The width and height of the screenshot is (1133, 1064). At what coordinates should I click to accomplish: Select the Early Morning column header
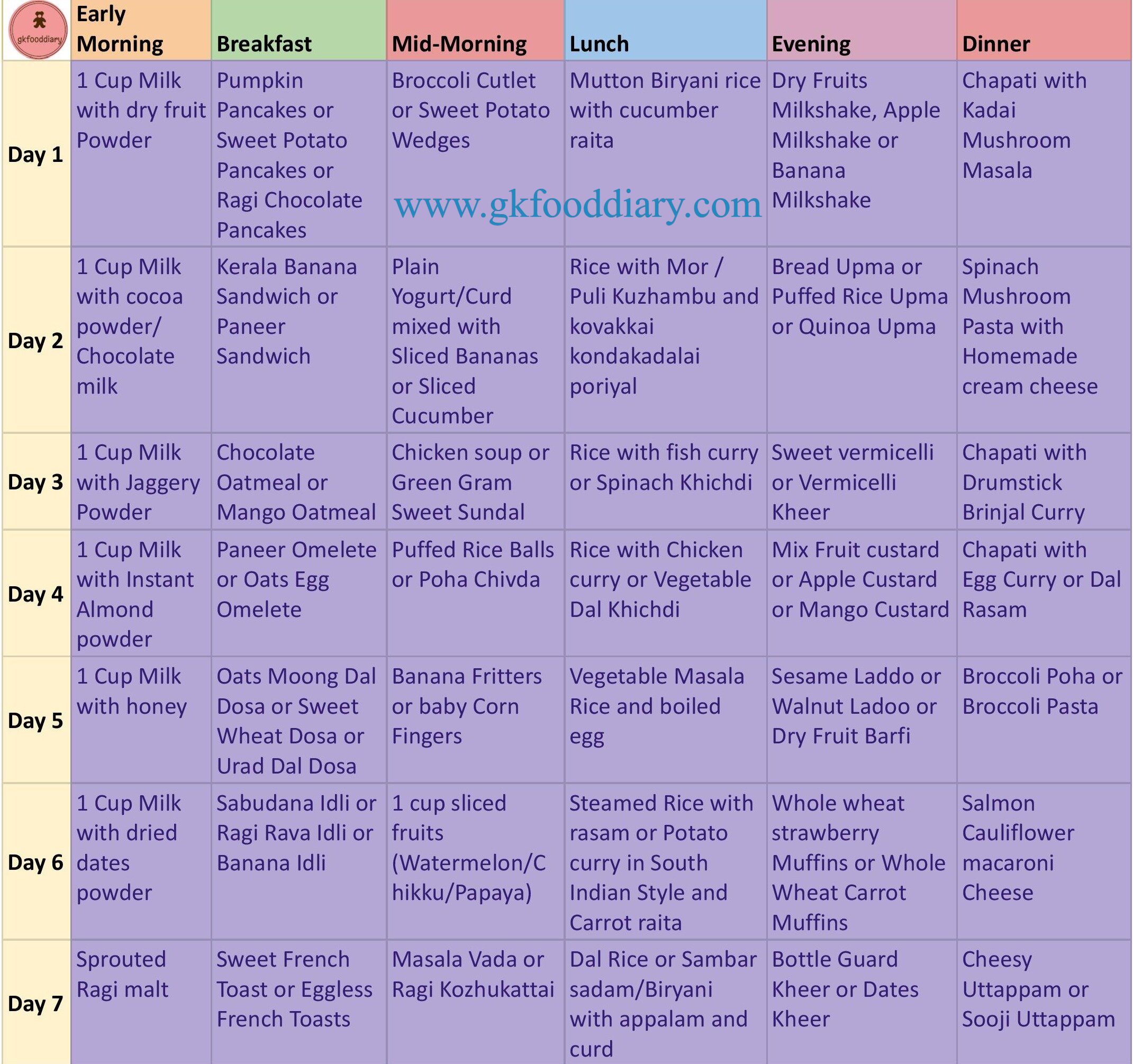[131, 31]
